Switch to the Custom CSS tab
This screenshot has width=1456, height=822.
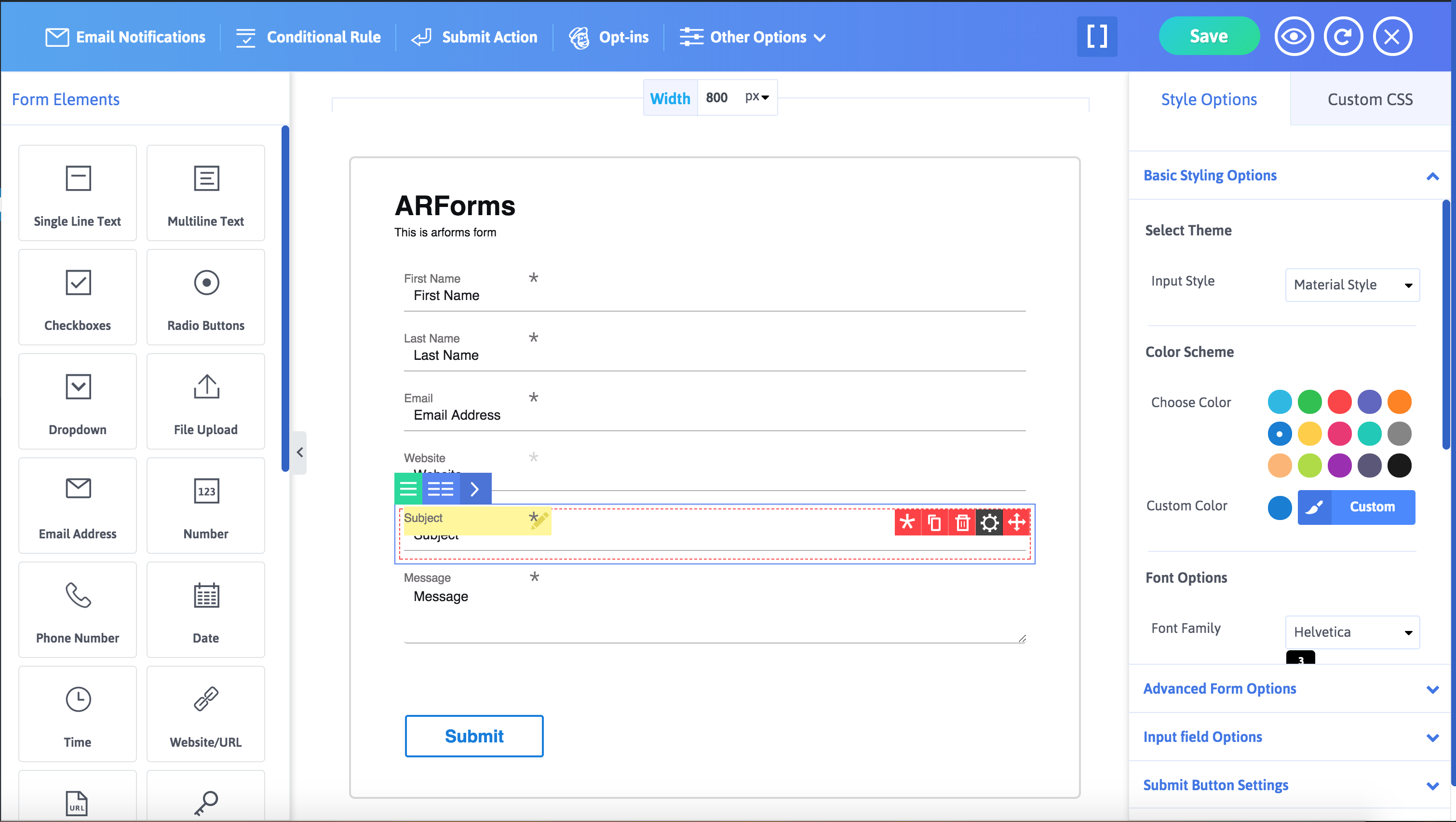tap(1370, 99)
